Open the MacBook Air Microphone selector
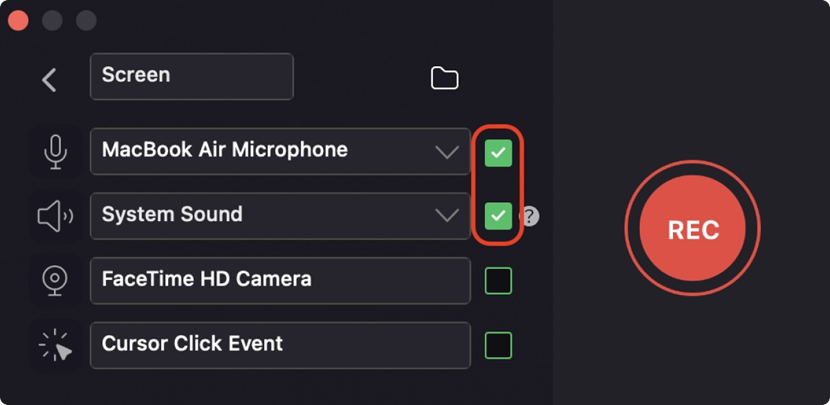The image size is (830, 405). click(x=260, y=151)
